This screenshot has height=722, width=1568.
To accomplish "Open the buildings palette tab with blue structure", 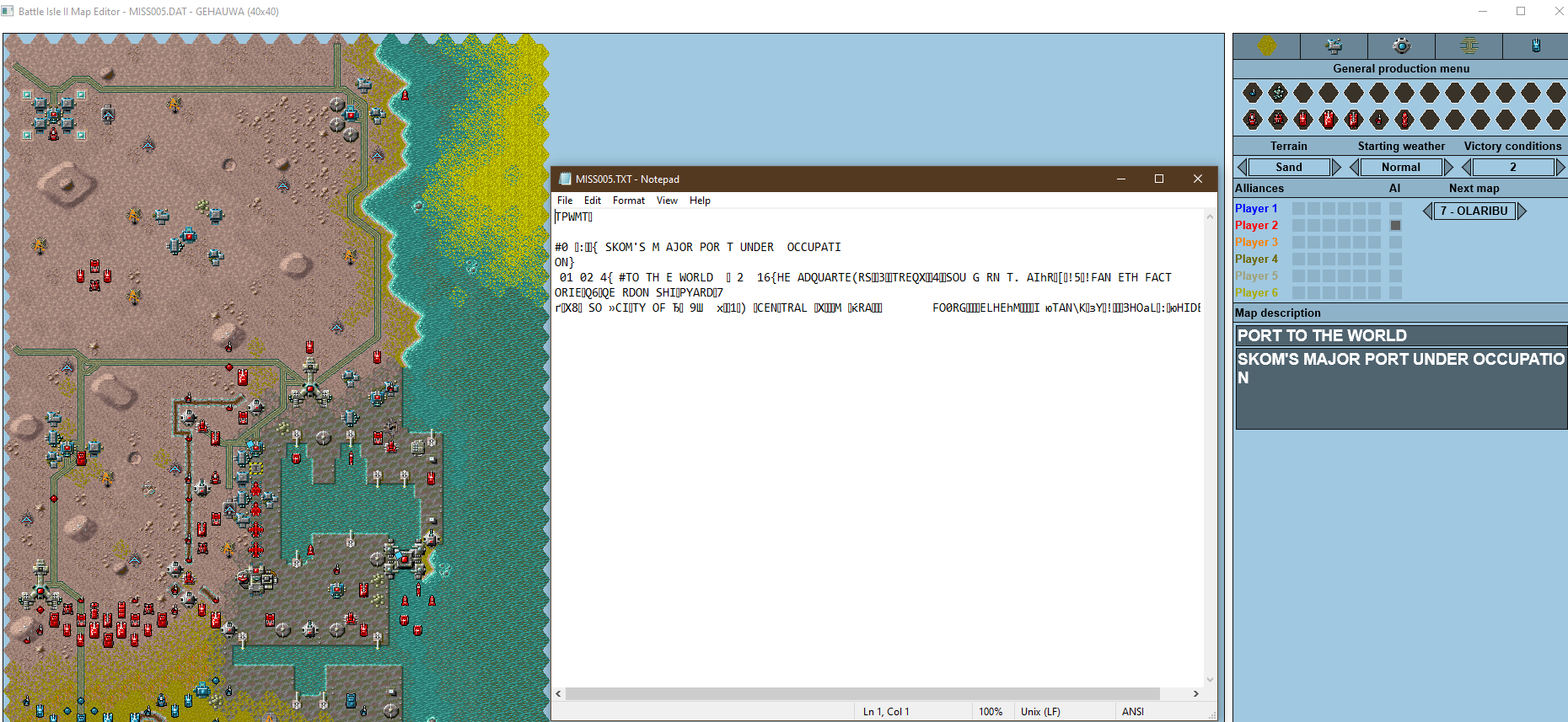I will pos(1334,45).
